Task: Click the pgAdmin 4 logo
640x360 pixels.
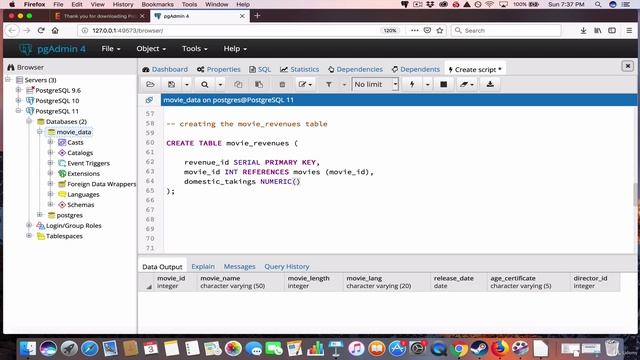Action: point(52,49)
